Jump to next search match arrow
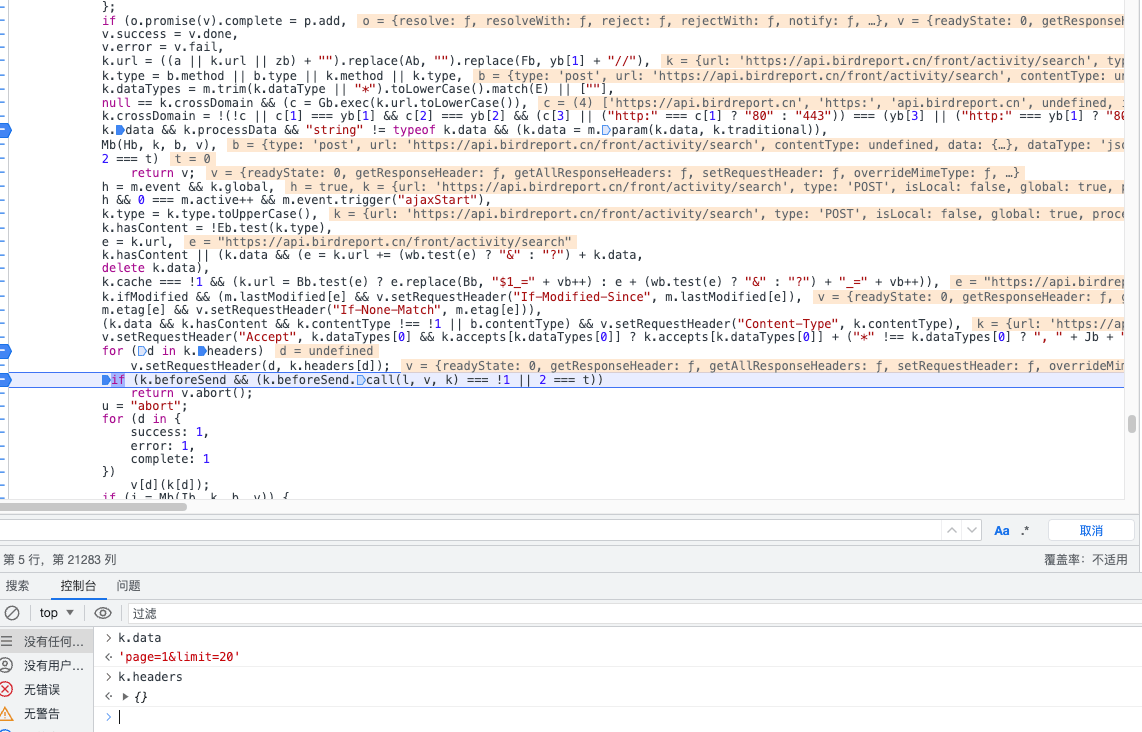Viewport: 1142px width, 732px height. 972,531
